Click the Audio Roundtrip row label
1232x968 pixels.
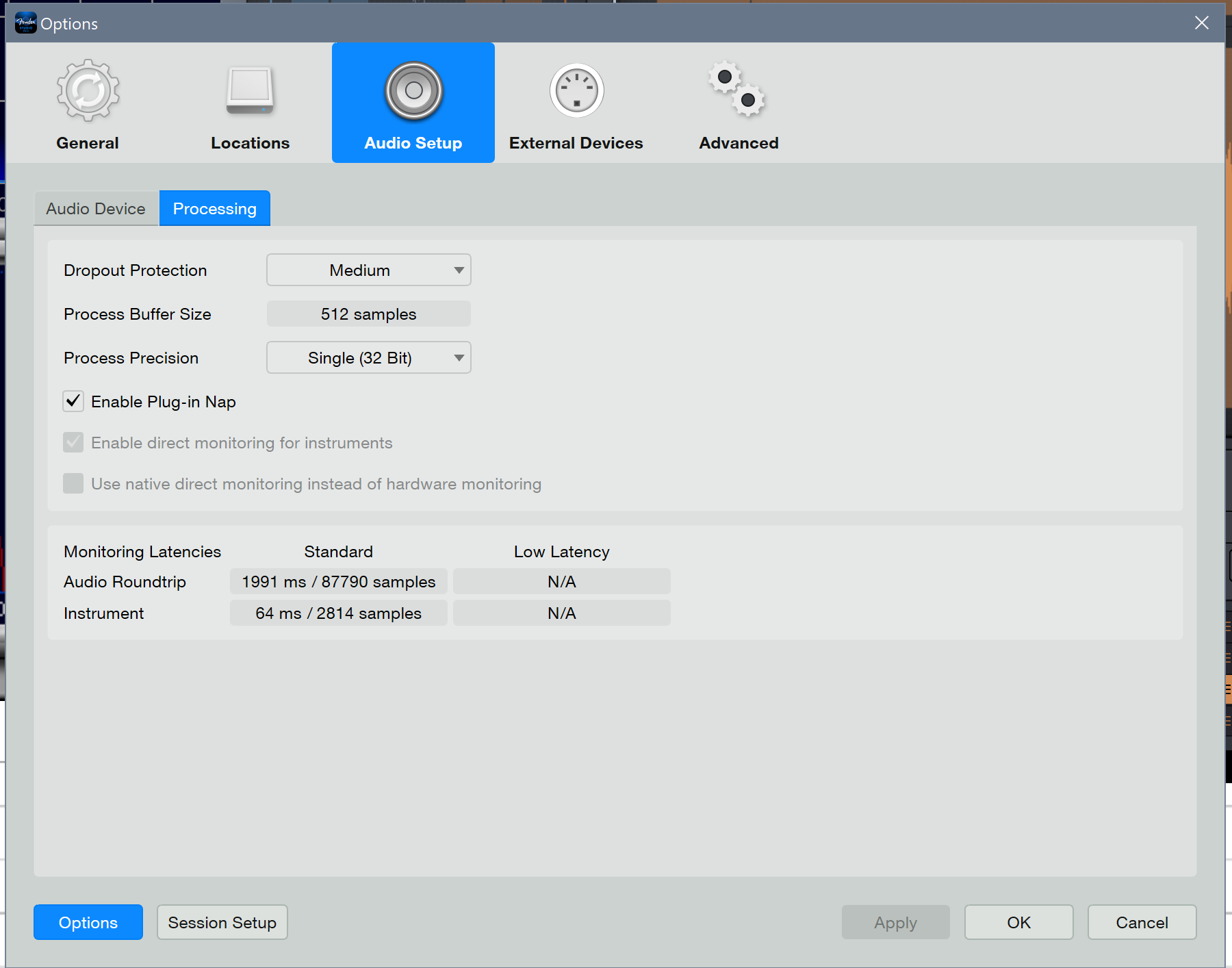[125, 582]
